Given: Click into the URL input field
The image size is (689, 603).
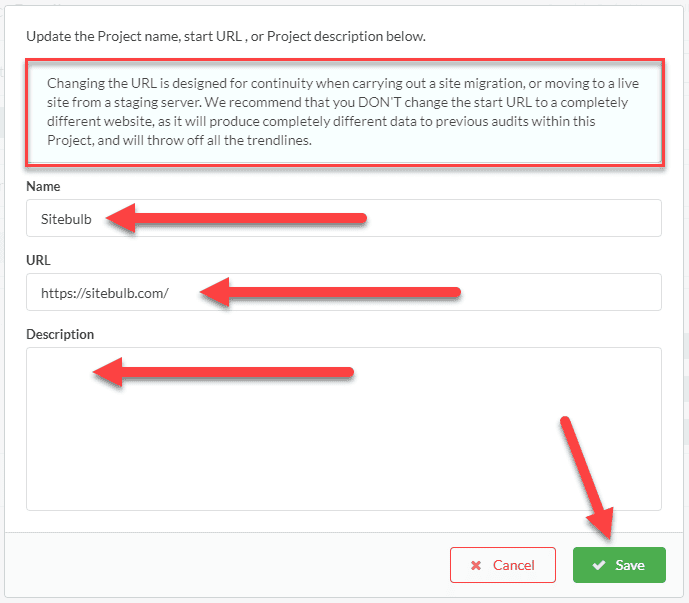Looking at the screenshot, I should 344,292.
